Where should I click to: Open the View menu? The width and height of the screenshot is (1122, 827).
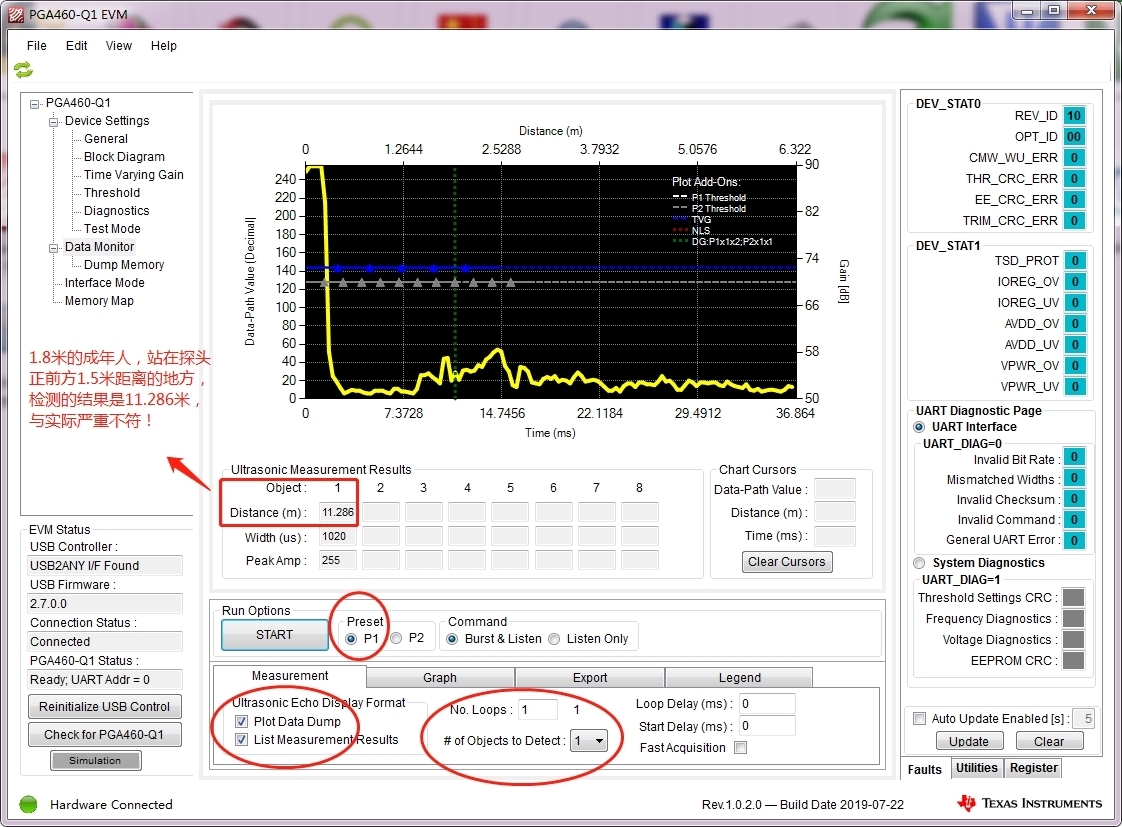coord(119,46)
